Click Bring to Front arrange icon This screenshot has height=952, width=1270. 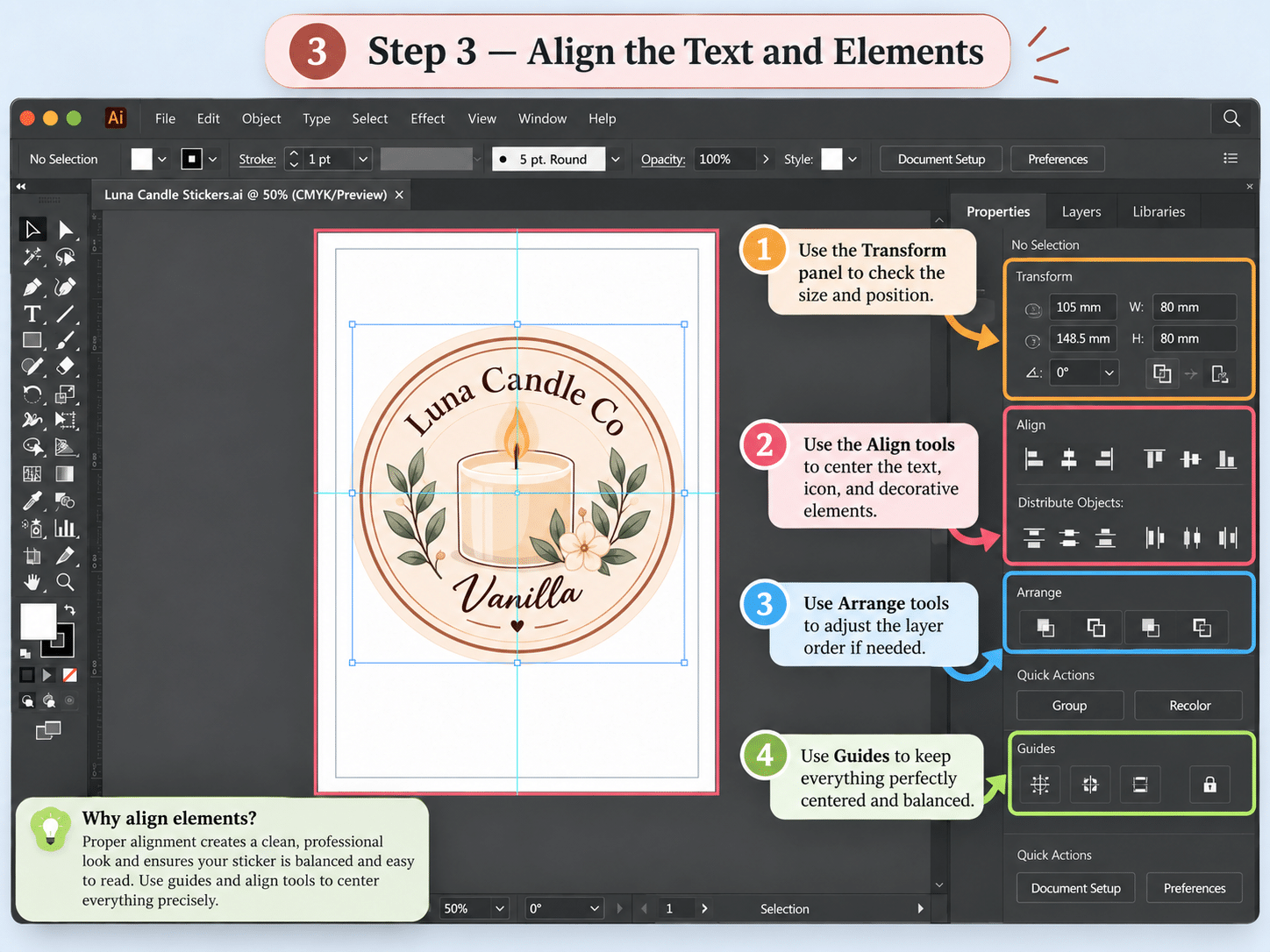tap(1045, 628)
